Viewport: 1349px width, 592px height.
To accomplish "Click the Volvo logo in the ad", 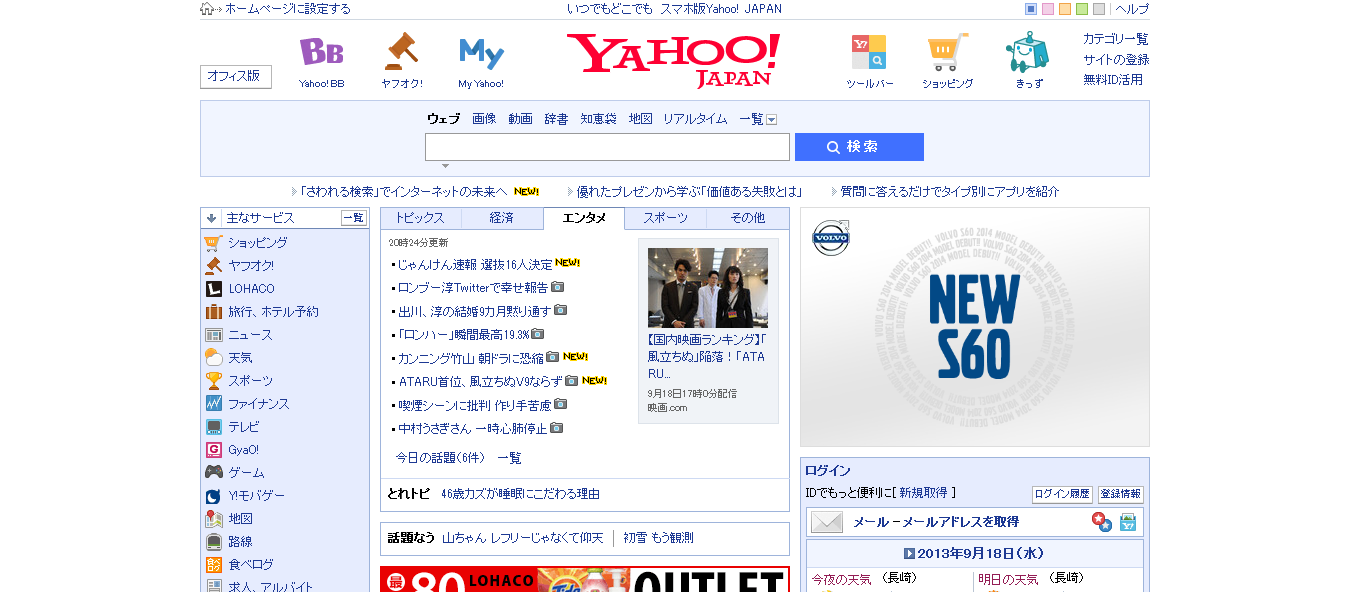I will [x=831, y=238].
